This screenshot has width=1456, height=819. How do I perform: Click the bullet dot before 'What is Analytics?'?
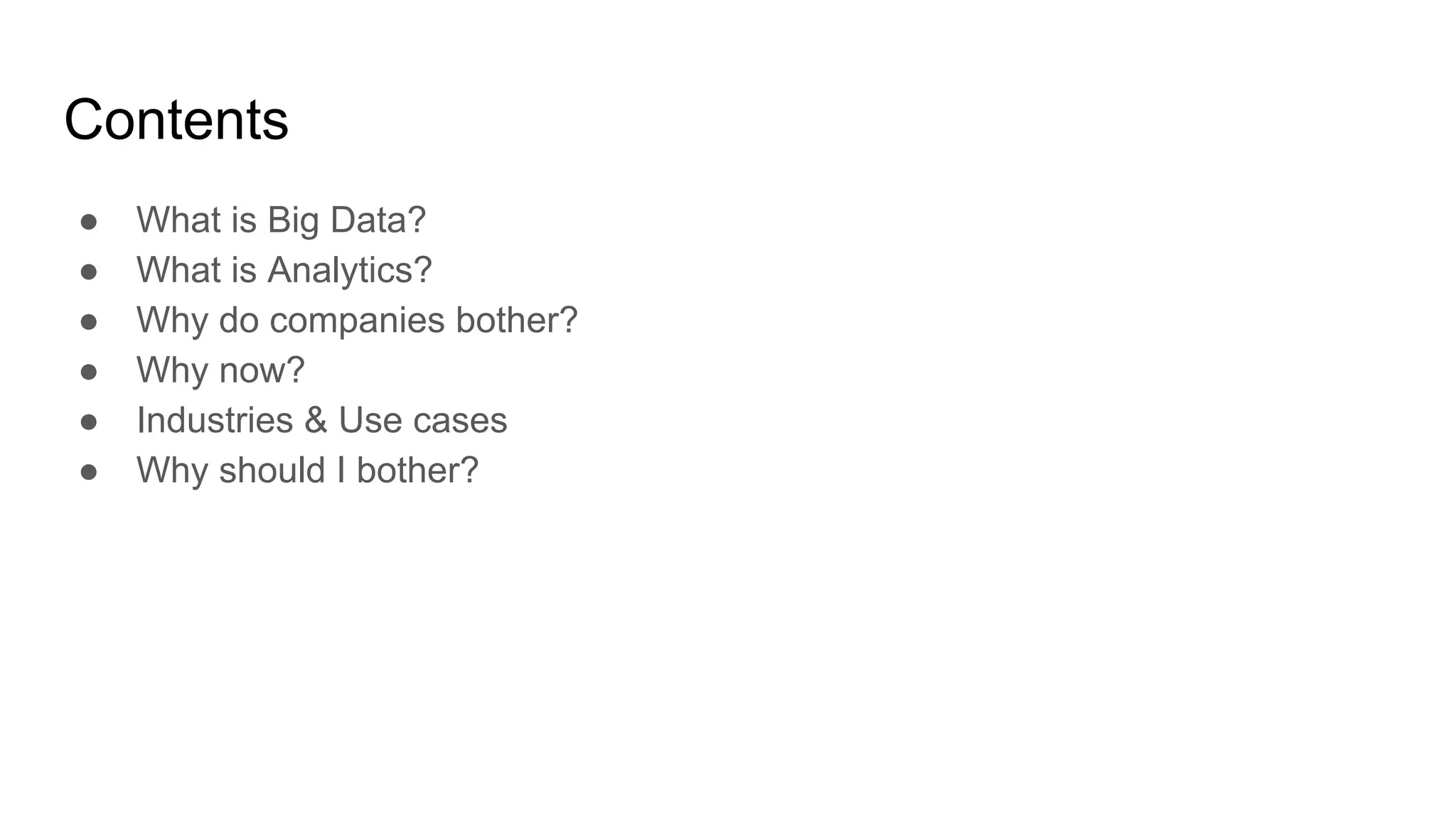(89, 272)
